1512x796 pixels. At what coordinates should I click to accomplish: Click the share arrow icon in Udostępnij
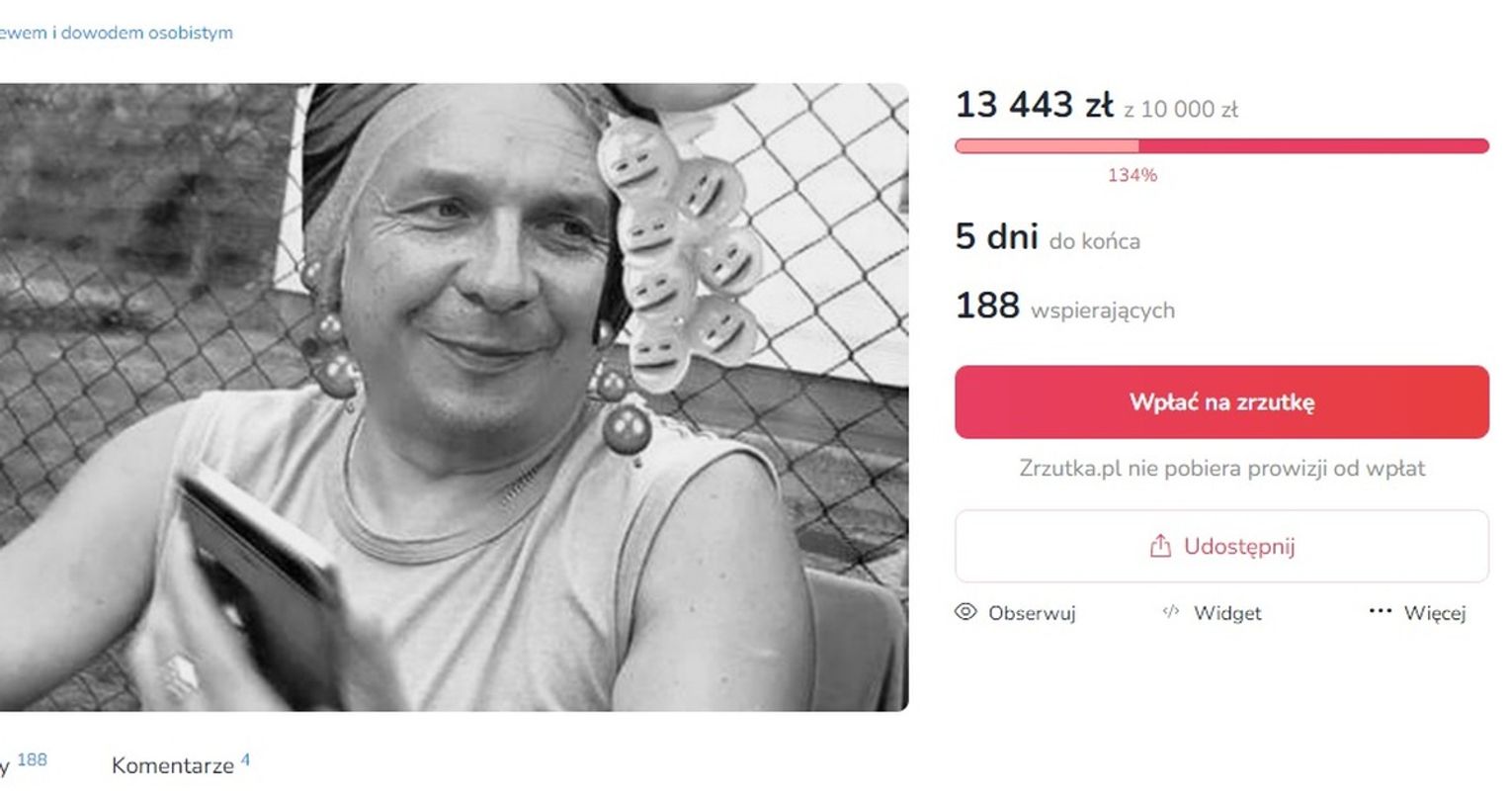[1160, 546]
